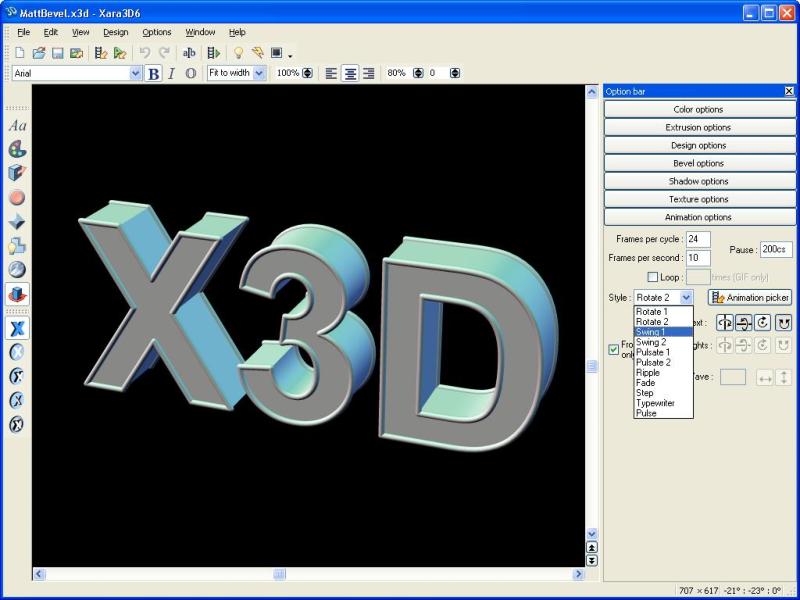Adjust the 100% size stepper
Image resolution: width=800 pixels, height=600 pixels.
pos(307,73)
